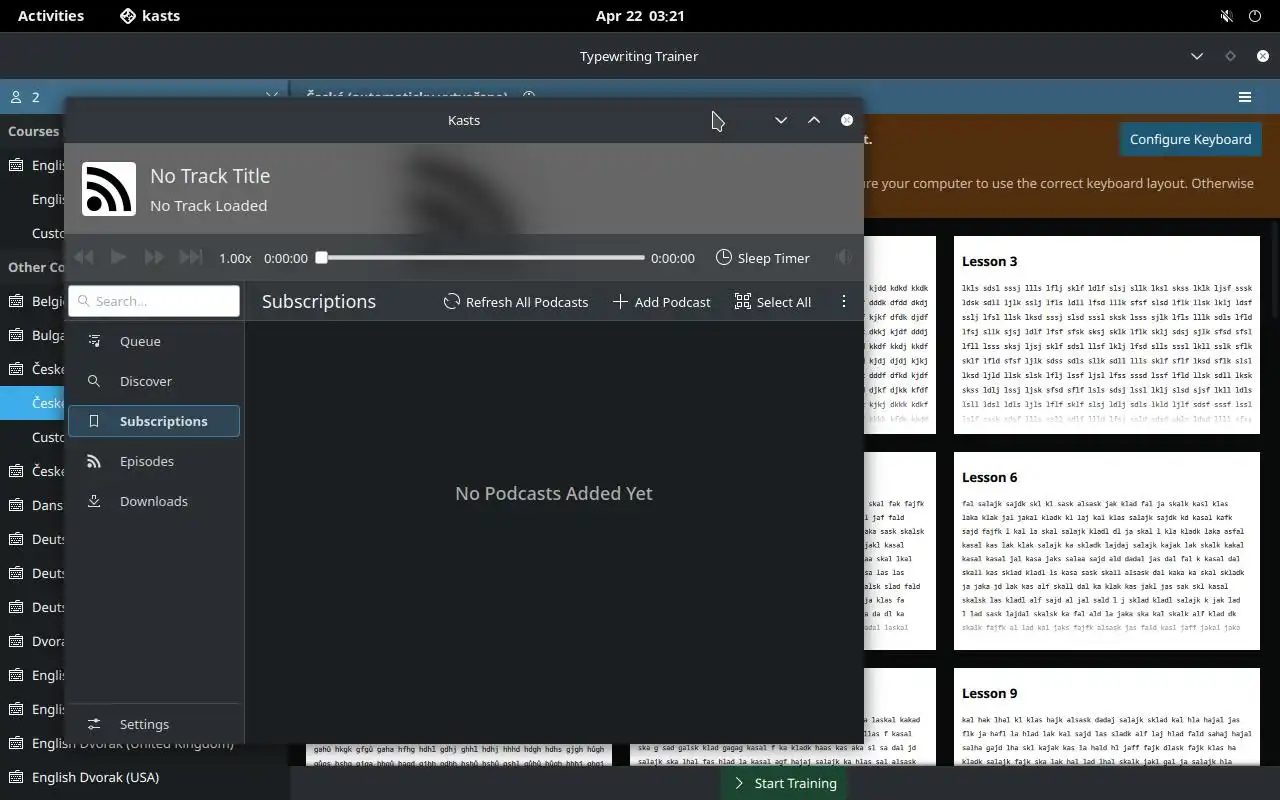Select English Dvorak (USA) keyboard layout
The image size is (1280, 800).
coord(145,777)
